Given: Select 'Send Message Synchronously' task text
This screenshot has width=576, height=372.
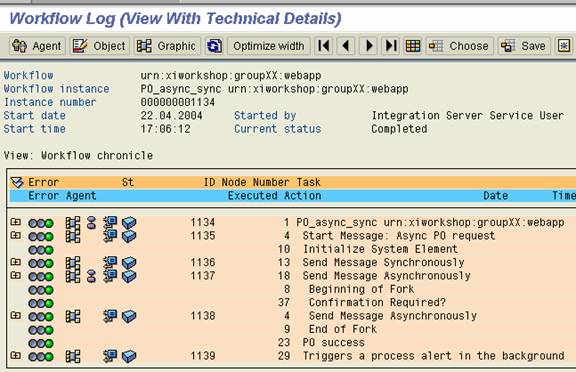Looking at the screenshot, I should coord(383,262).
